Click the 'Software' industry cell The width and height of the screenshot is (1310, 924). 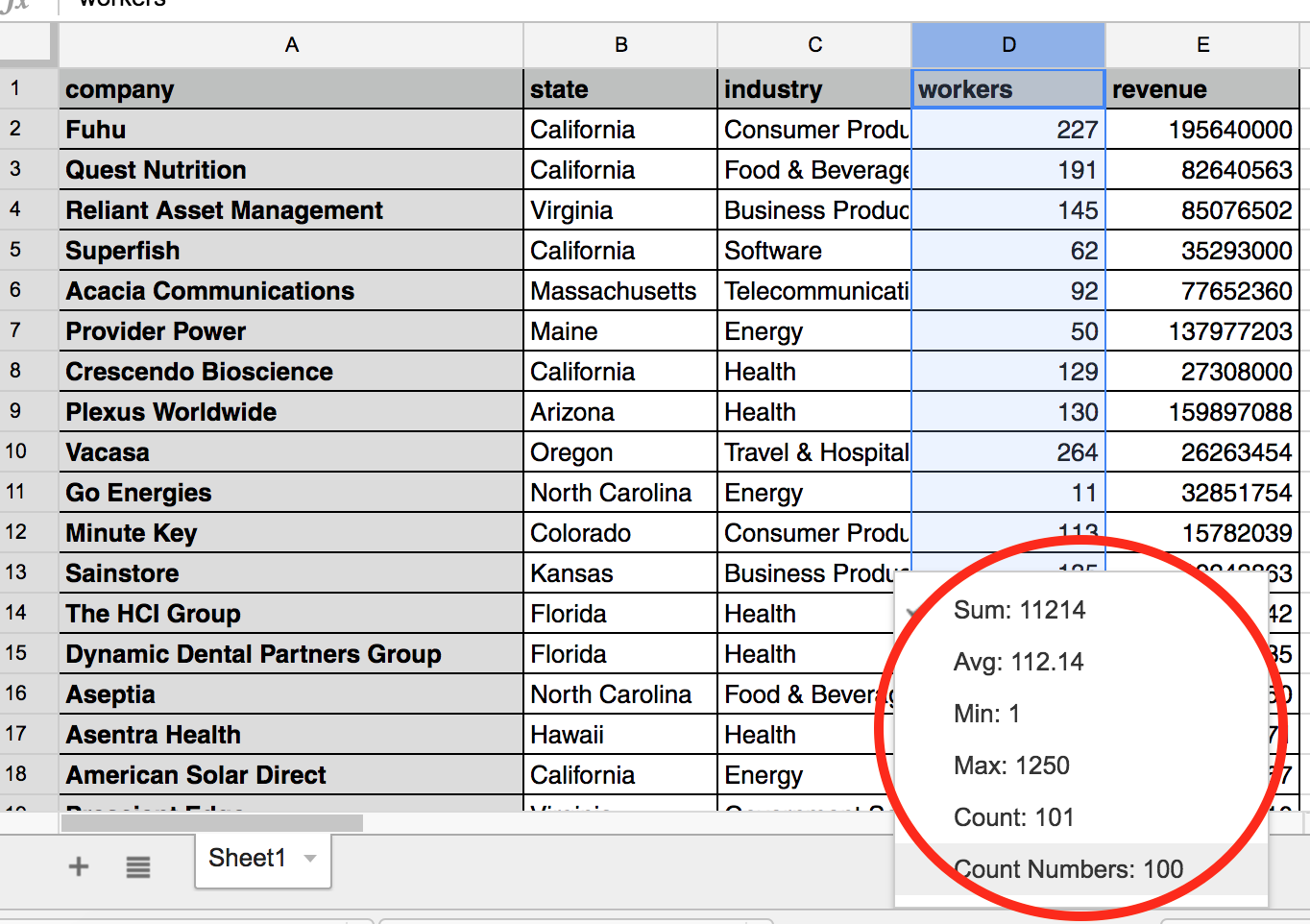(815, 251)
